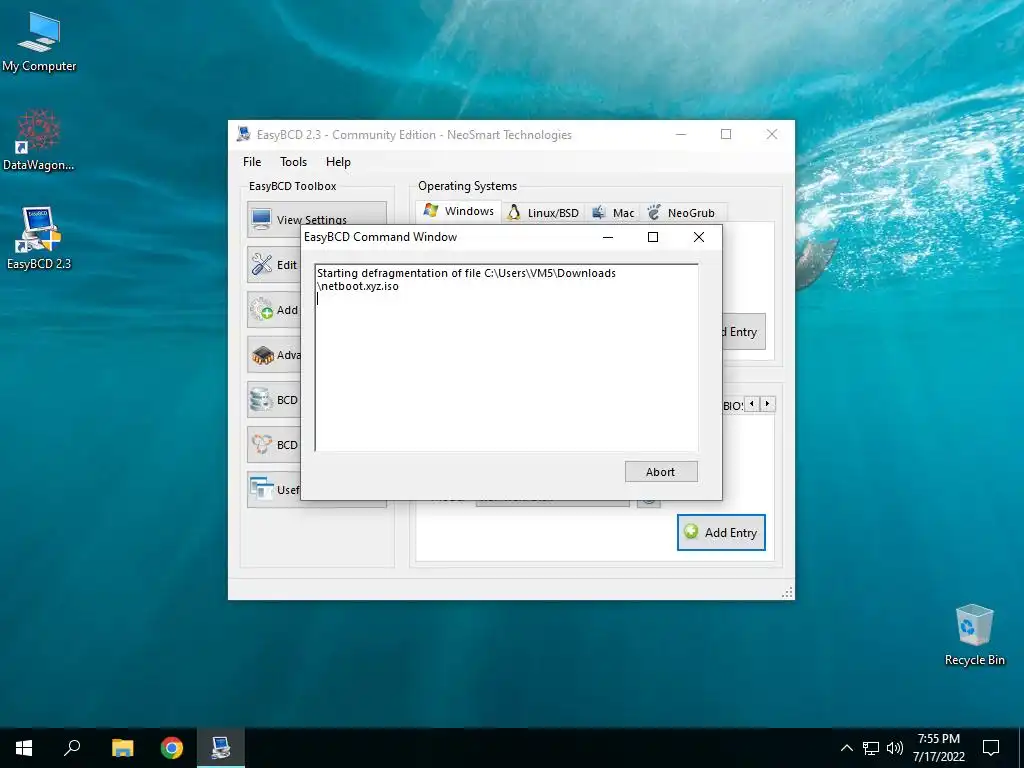The width and height of the screenshot is (1024, 768).
Task: Open the Recycle Bin desktop icon
Action: (974, 635)
